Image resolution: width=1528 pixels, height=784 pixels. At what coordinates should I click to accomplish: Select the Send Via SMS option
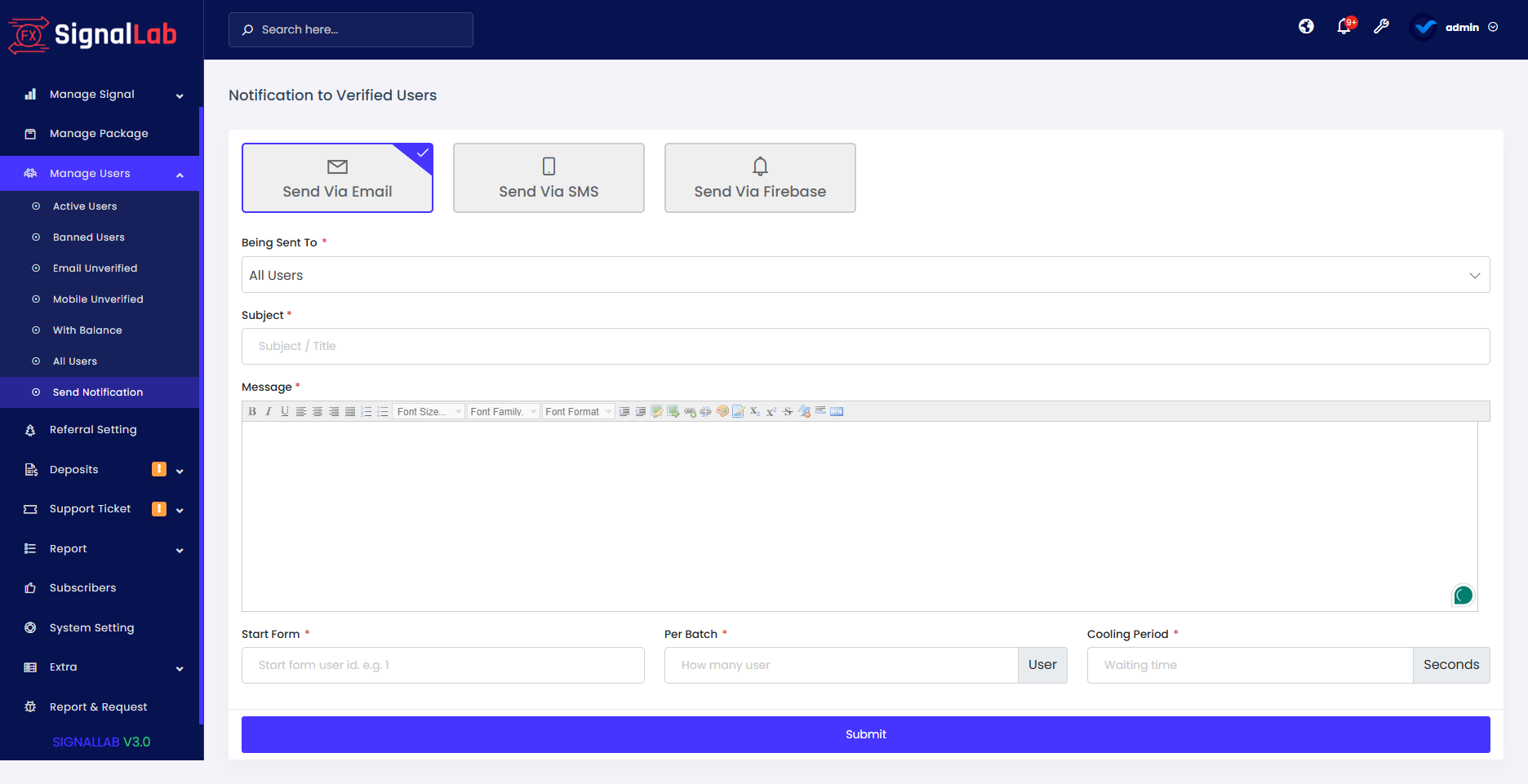point(548,178)
